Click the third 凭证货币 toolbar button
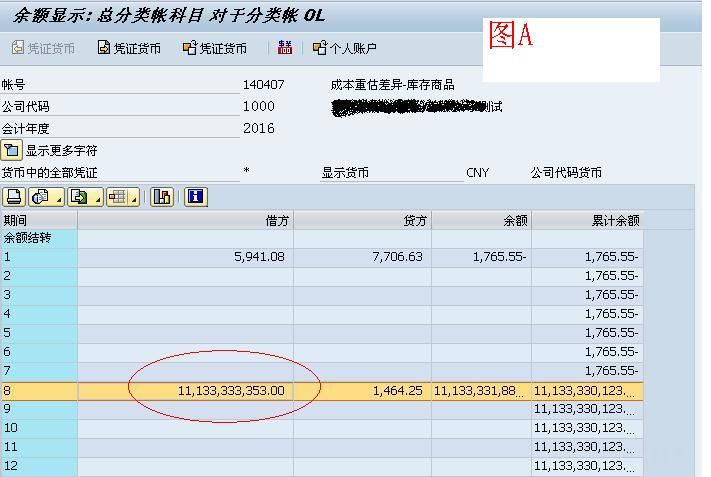Screen dimensions: 711x477 (x=214, y=48)
